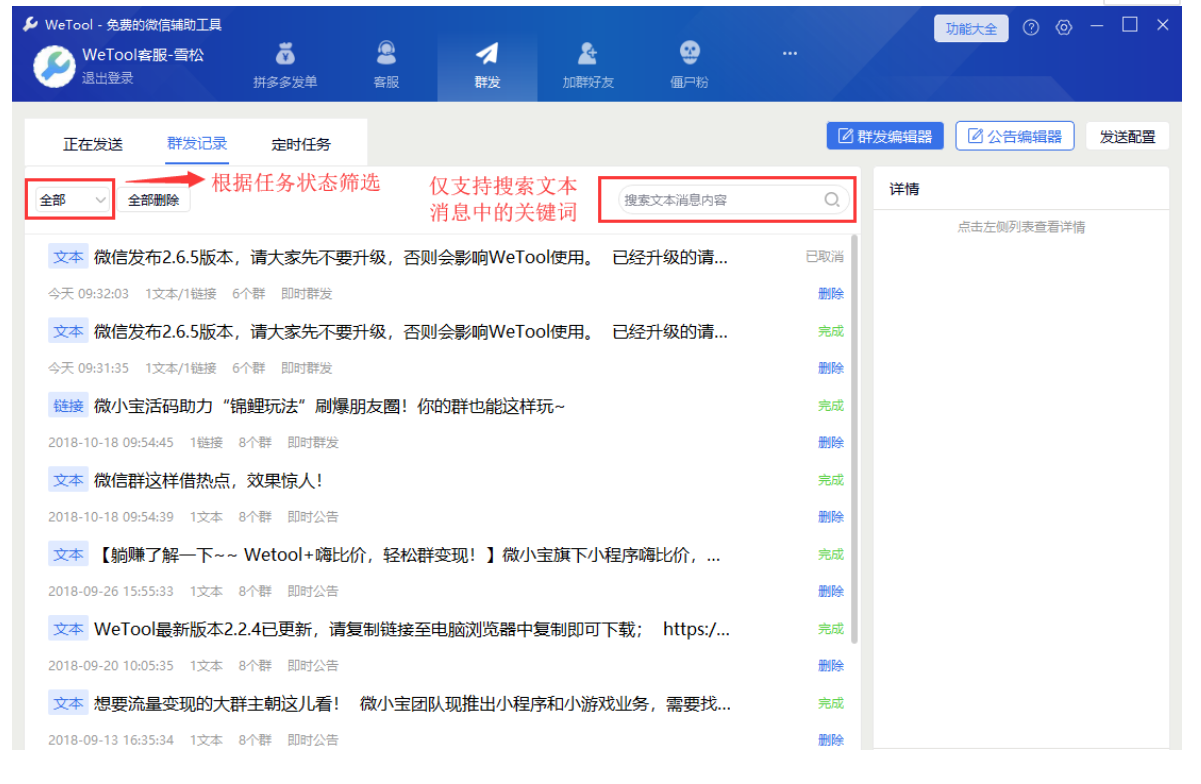Image resolution: width=1201 pixels, height=784 pixels.
Task: Delete the record from 2018-09-20 10:05:35
Action: [x=831, y=665]
